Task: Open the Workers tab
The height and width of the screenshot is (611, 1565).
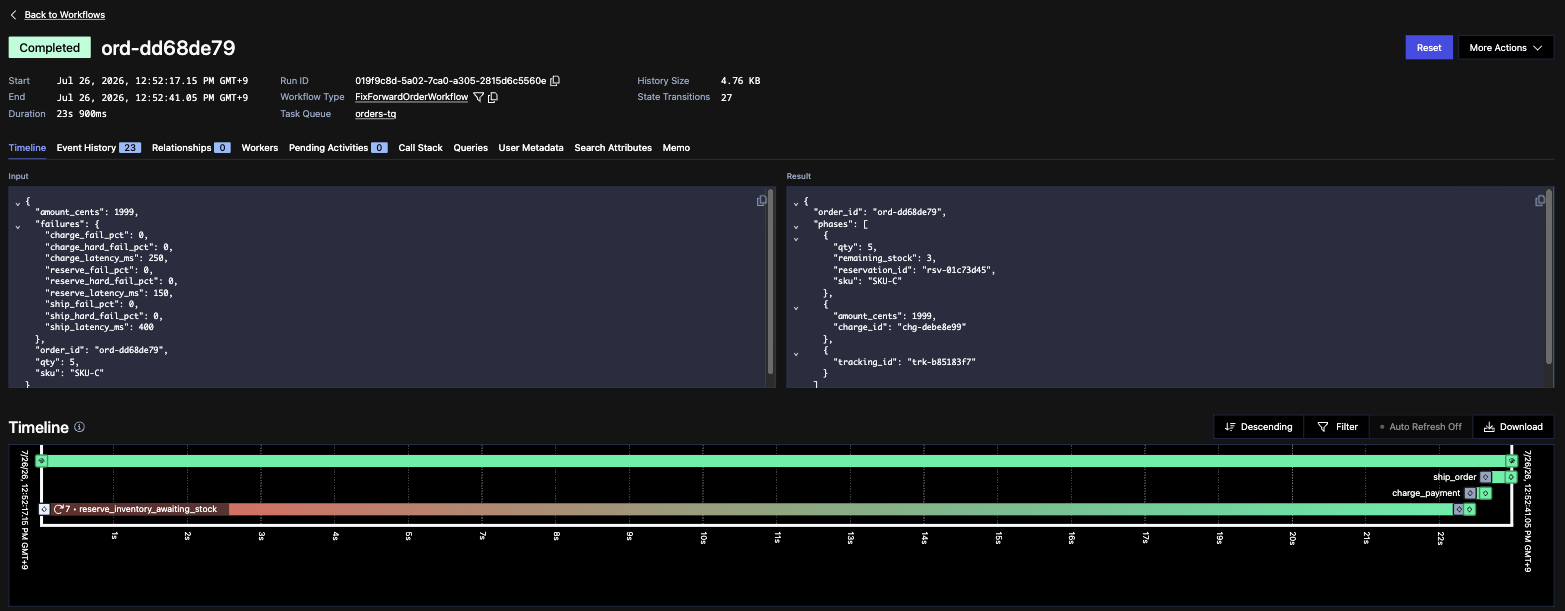Action: point(260,148)
